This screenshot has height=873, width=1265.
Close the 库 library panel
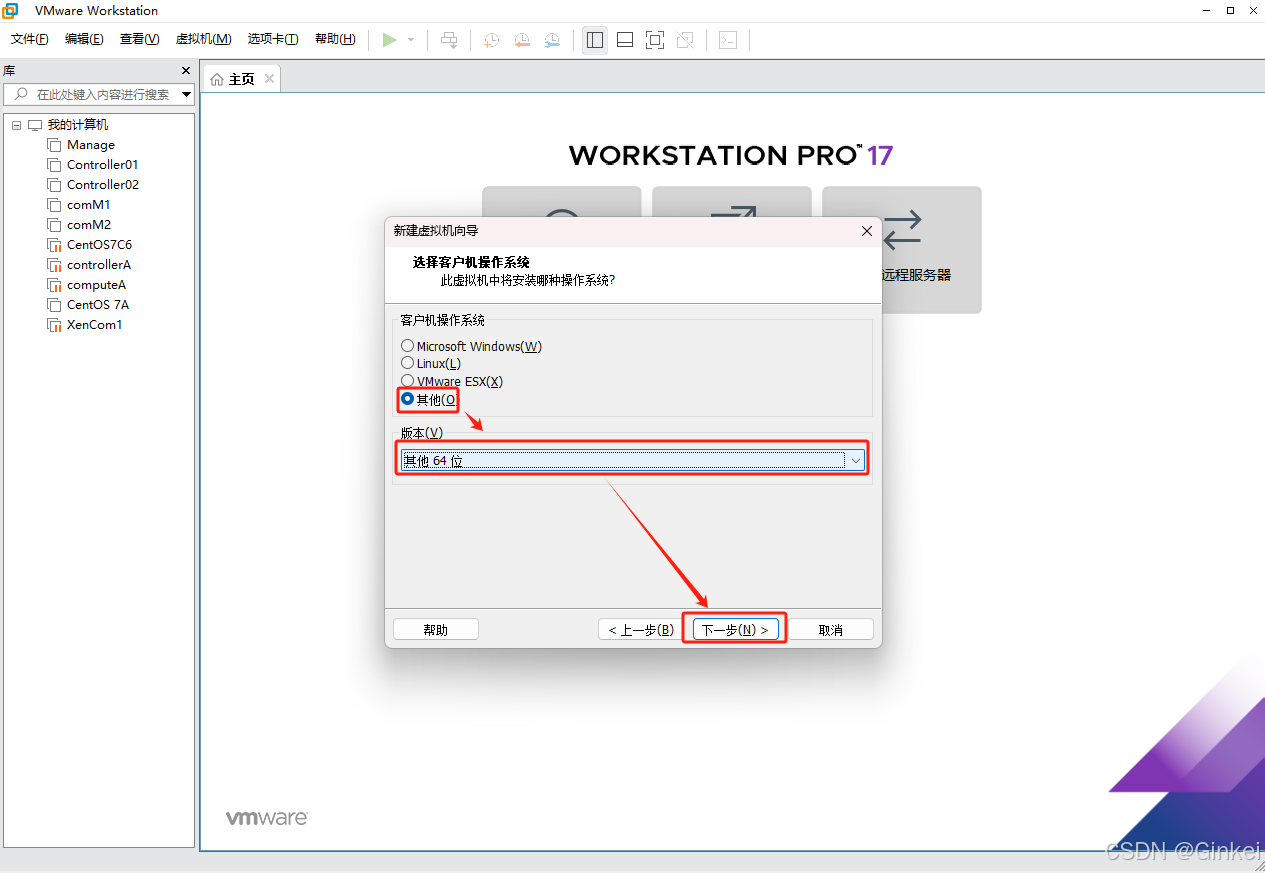[185, 71]
